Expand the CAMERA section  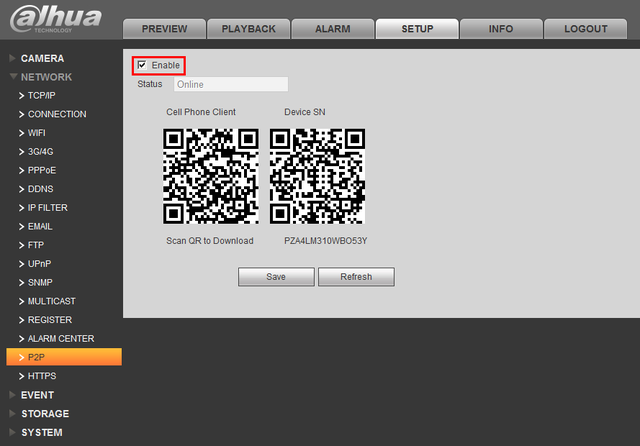42,58
